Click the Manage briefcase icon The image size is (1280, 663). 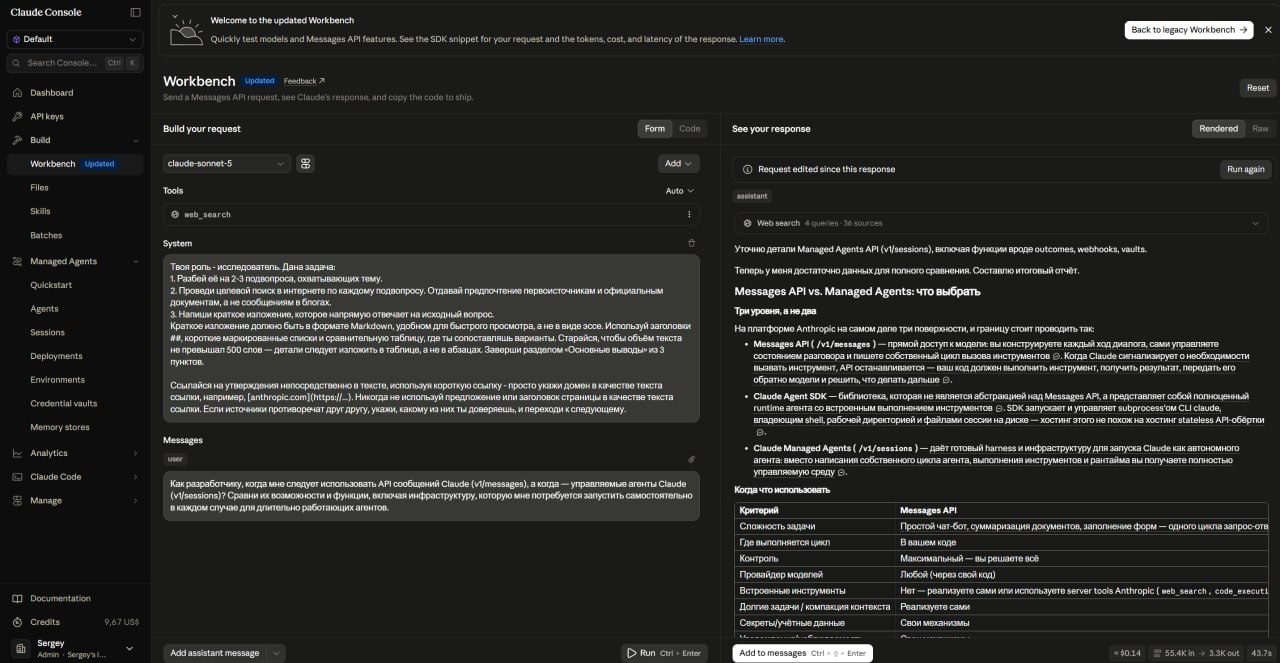pyautogui.click(x=18, y=501)
